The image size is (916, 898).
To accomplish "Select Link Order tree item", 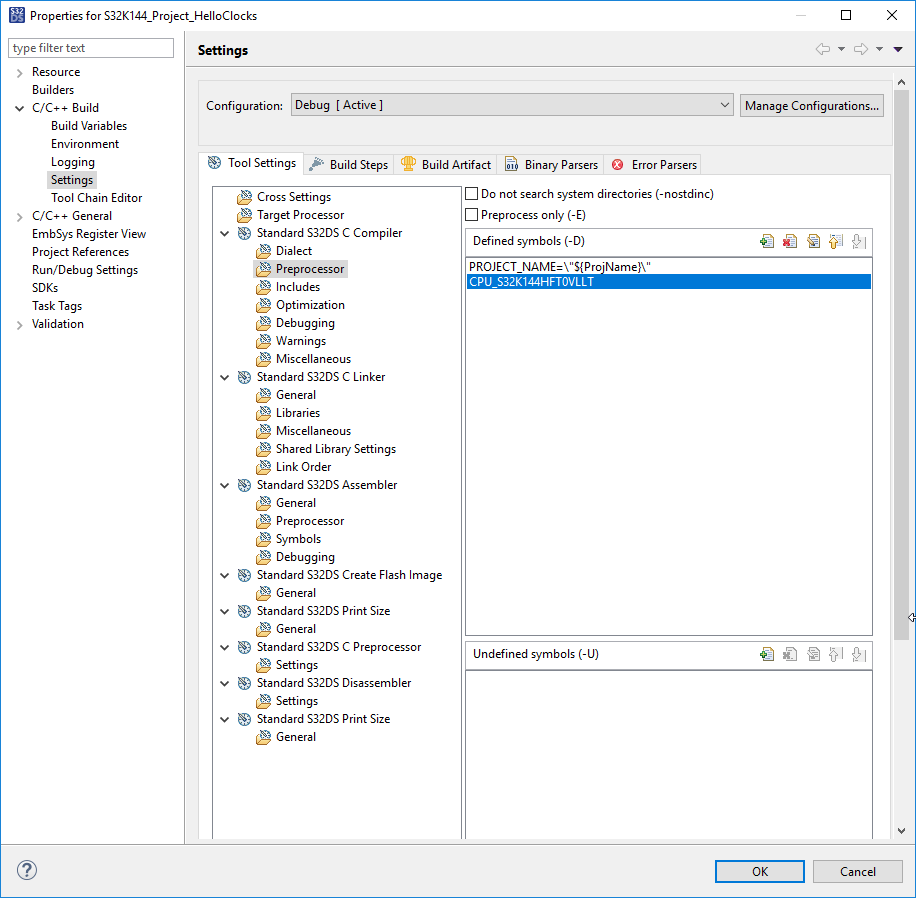I will (303, 467).
